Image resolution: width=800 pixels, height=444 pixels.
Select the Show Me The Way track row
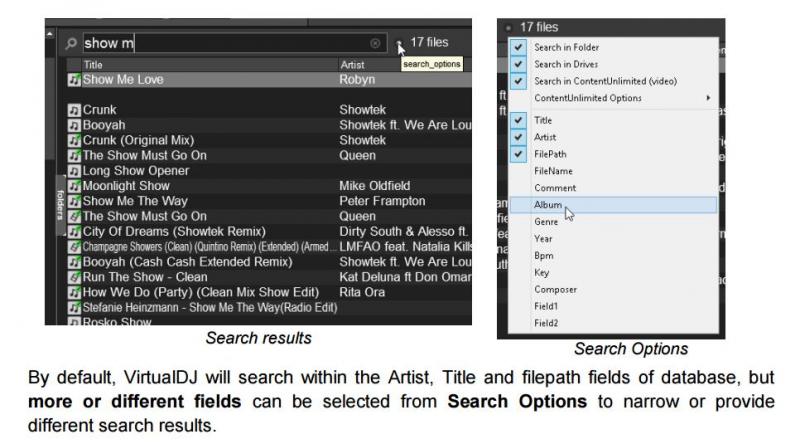200,201
